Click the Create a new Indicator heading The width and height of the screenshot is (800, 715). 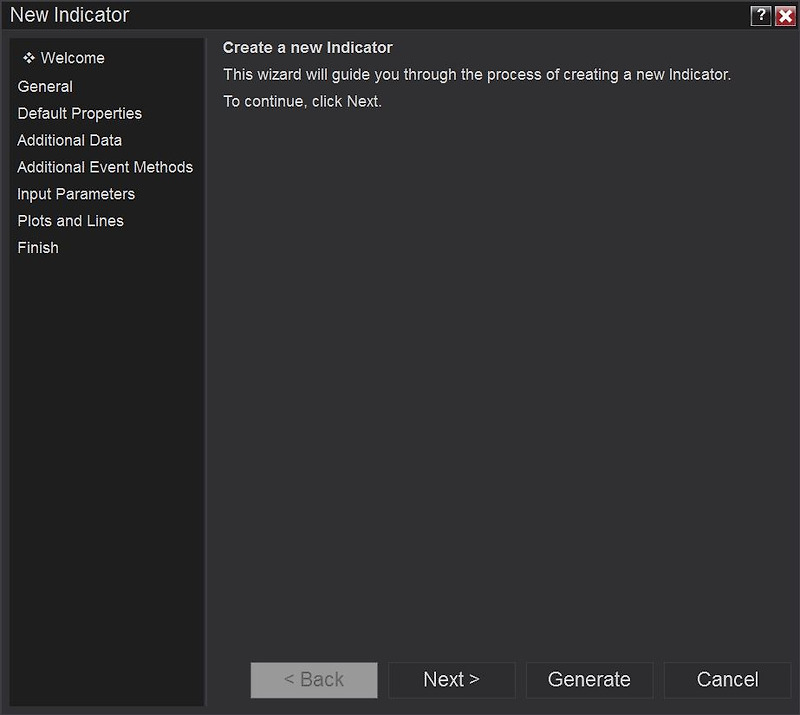(x=308, y=47)
